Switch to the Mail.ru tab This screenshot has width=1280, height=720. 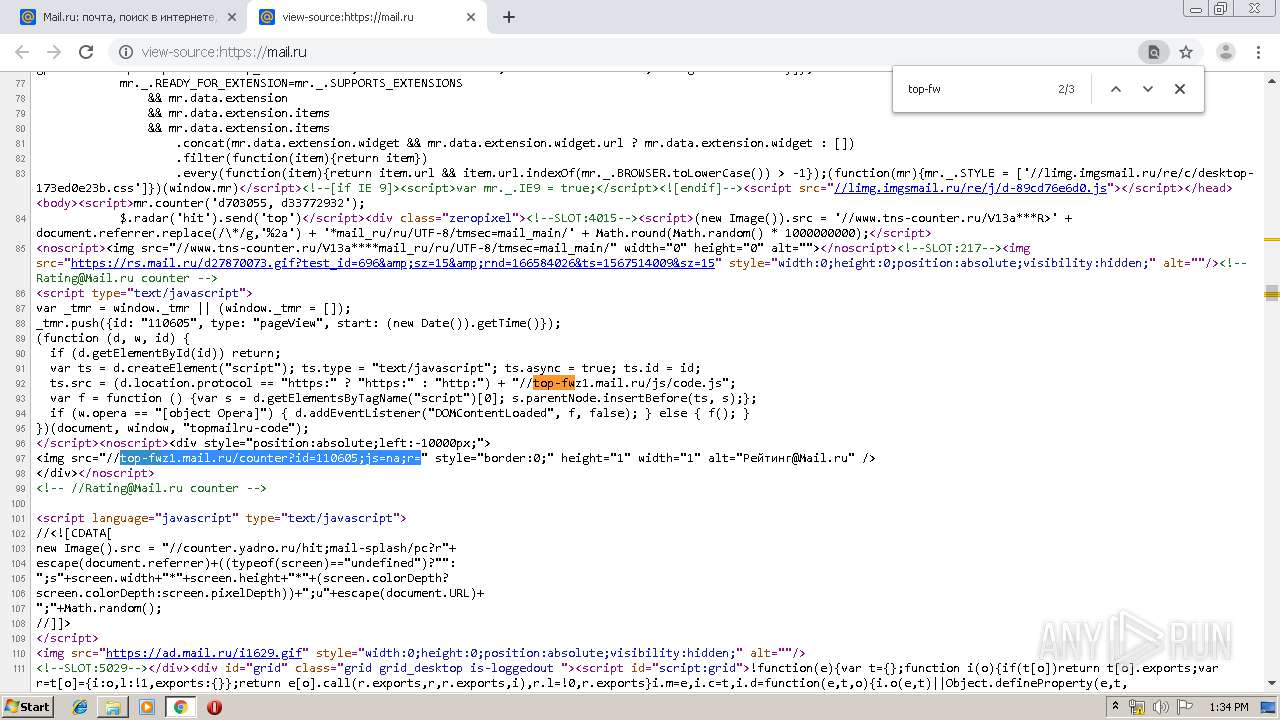126,17
